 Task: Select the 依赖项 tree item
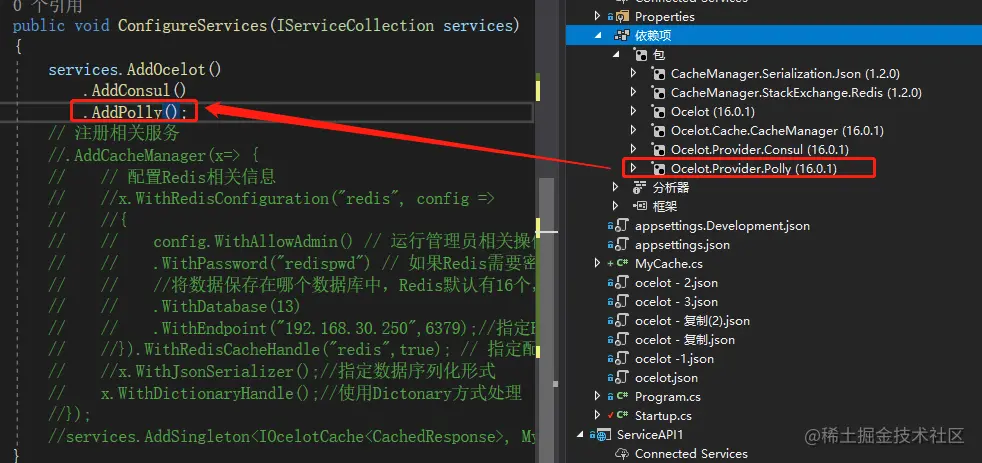point(653,36)
